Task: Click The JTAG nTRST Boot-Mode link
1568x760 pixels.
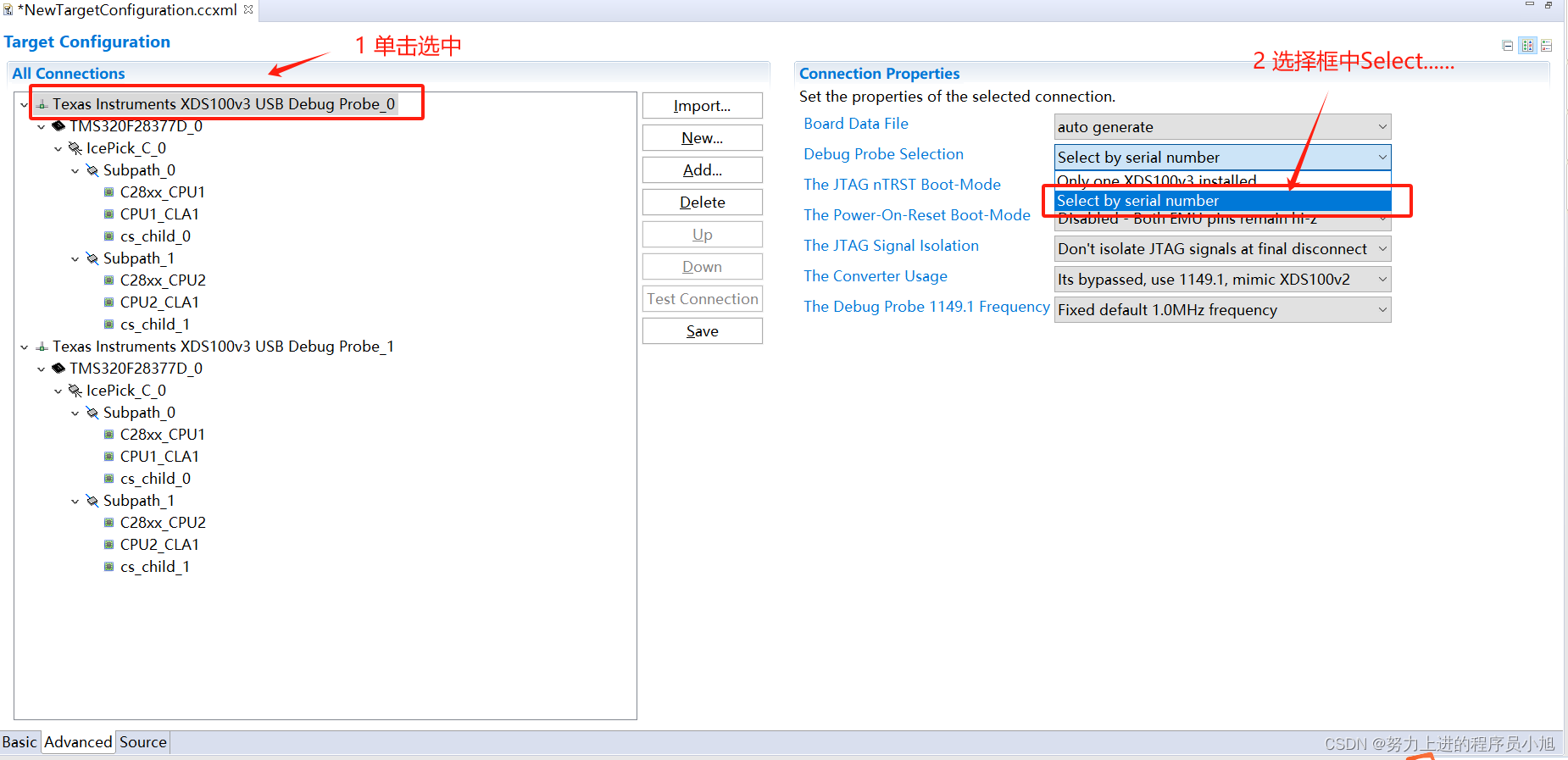Action: (x=903, y=185)
